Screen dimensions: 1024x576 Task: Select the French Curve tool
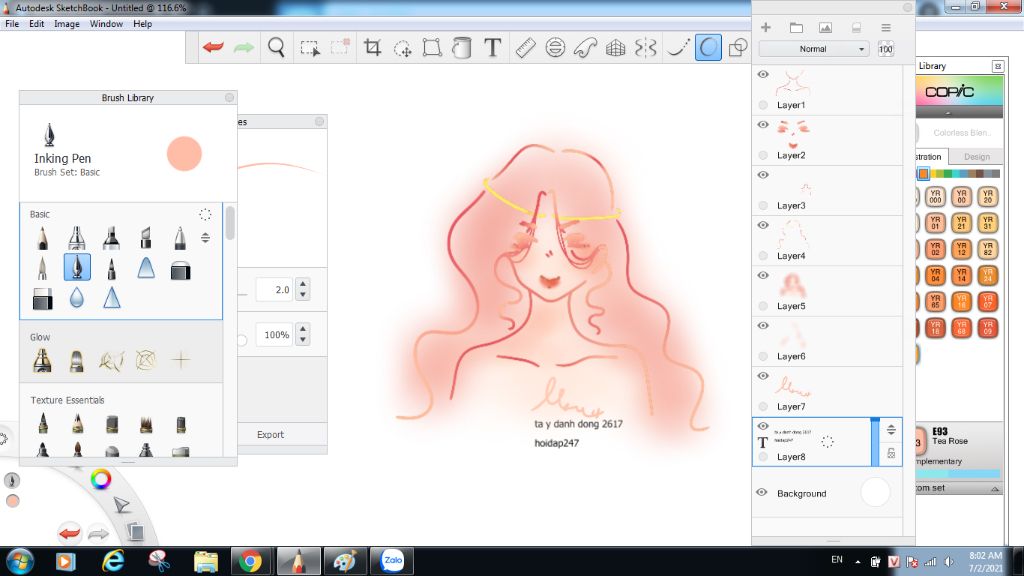585,48
